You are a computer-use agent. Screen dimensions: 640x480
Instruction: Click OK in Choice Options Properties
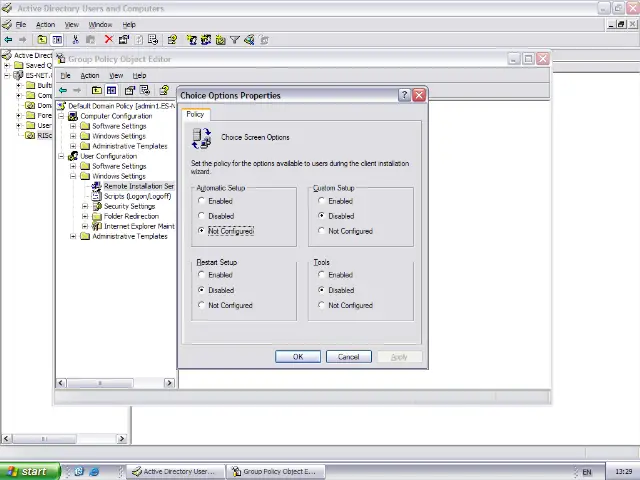[298, 357]
